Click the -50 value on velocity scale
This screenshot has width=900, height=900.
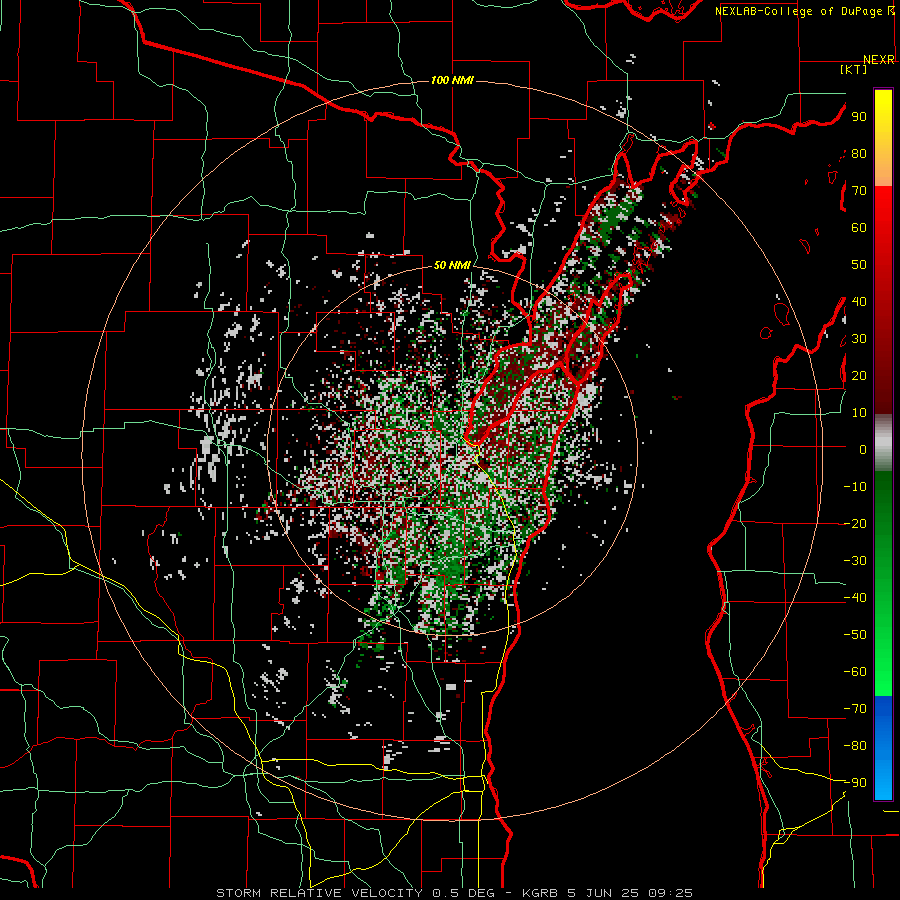[855, 635]
